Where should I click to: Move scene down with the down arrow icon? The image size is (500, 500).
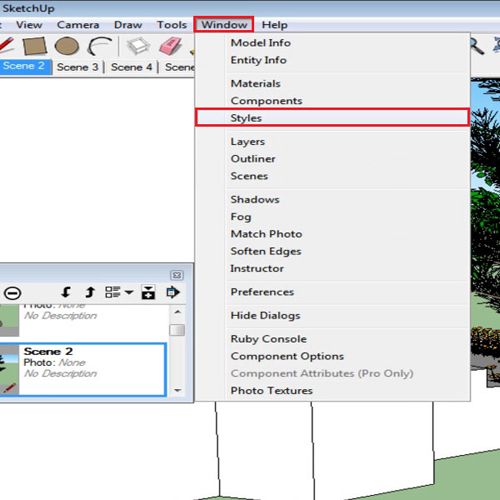[x=66, y=292]
